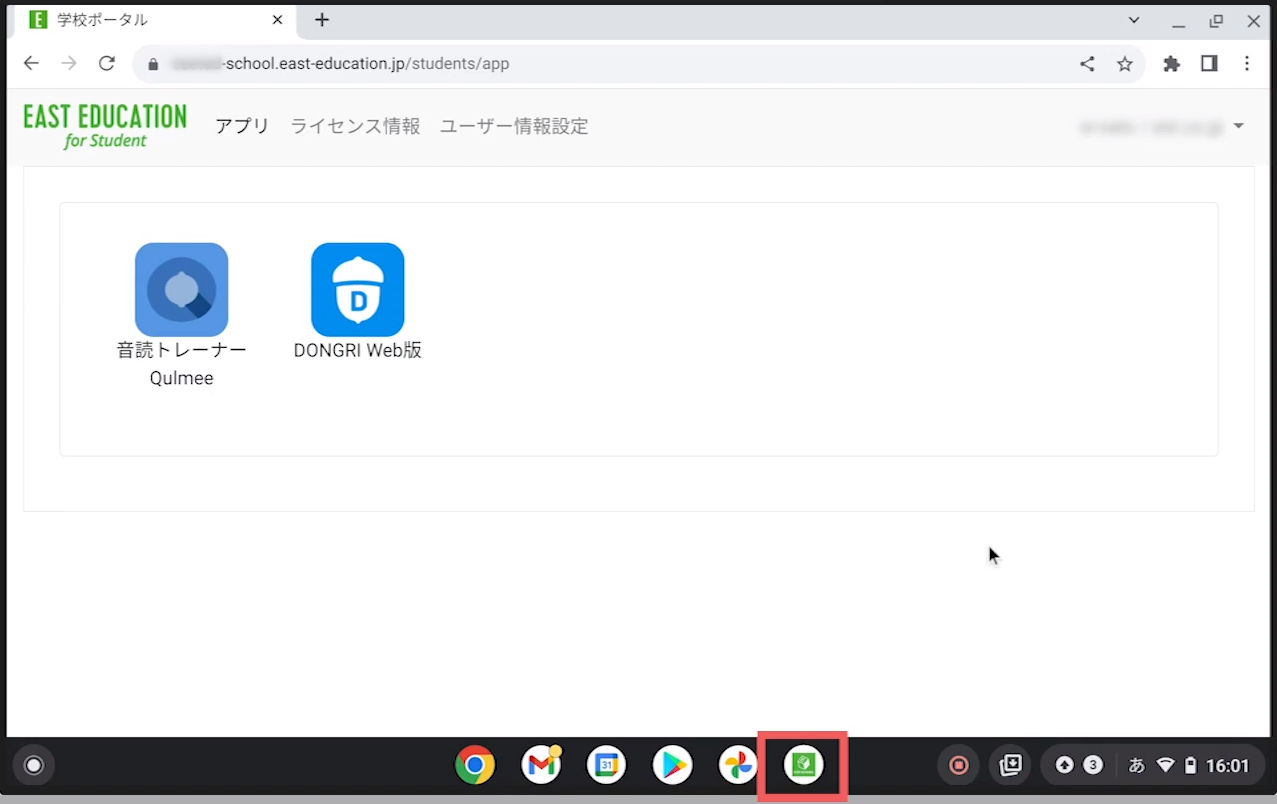View site info via the lock icon
Viewport: 1277px width, 804px height.
pos(153,64)
